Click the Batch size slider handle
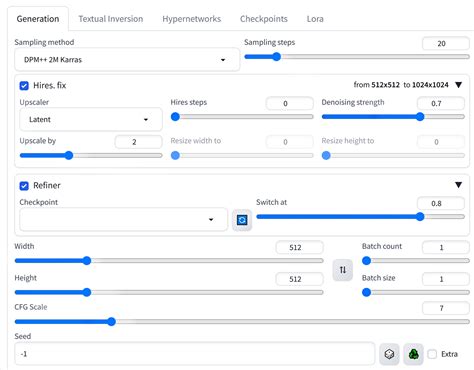Viewport: 474px width, 370px height. 366,292
